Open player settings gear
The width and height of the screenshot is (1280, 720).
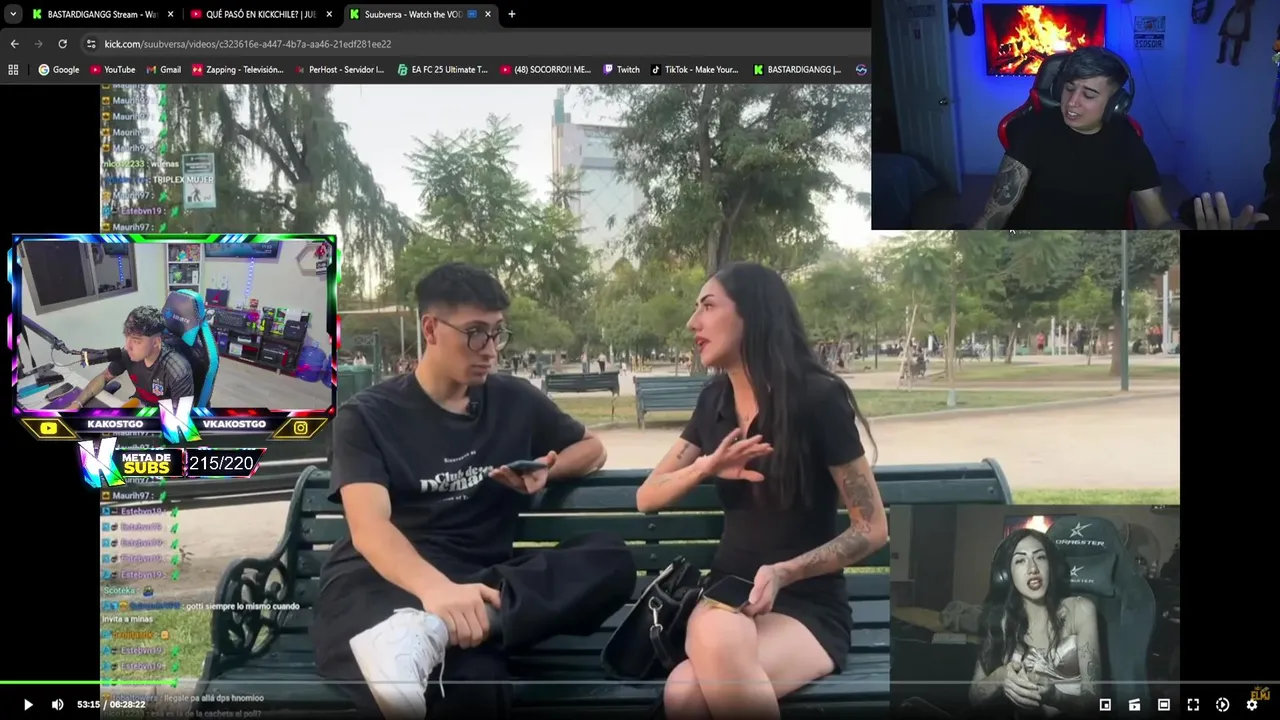tap(1251, 705)
